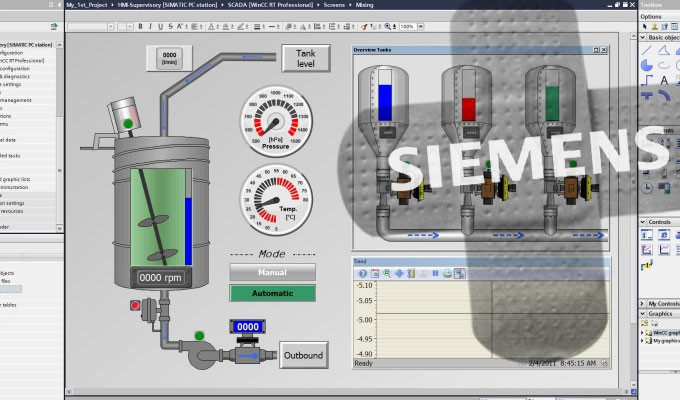Screen dimensions: 680x400
Task: Open the zoom percentage dropdown
Action: (420, 26)
